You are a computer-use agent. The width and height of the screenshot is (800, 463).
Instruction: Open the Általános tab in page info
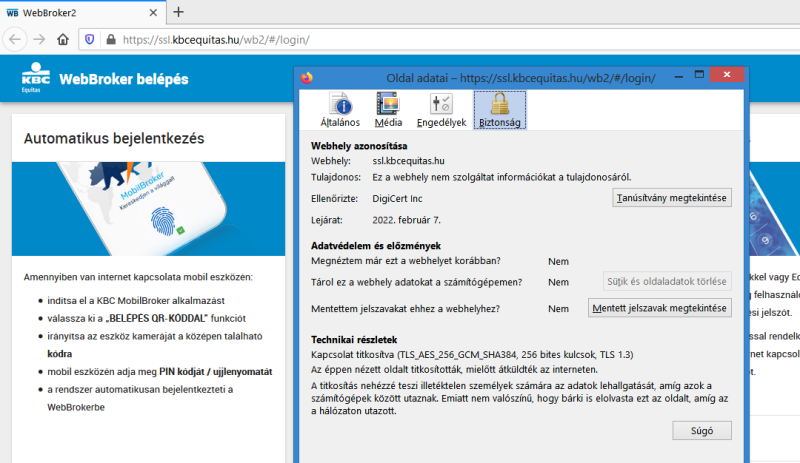[x=340, y=110]
